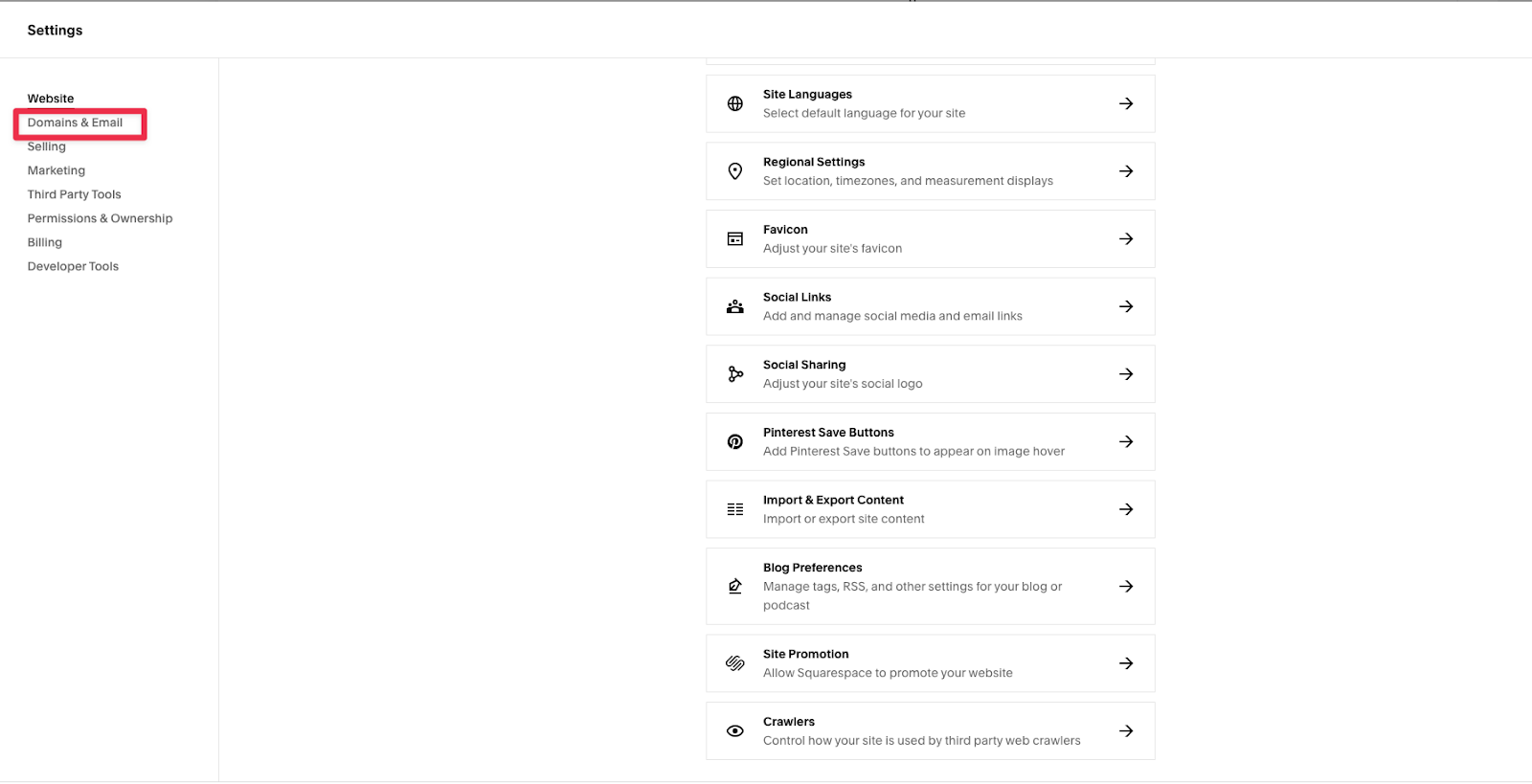This screenshot has height=784, width=1532.
Task: Open Developer Tools settings
Action: (x=73, y=266)
